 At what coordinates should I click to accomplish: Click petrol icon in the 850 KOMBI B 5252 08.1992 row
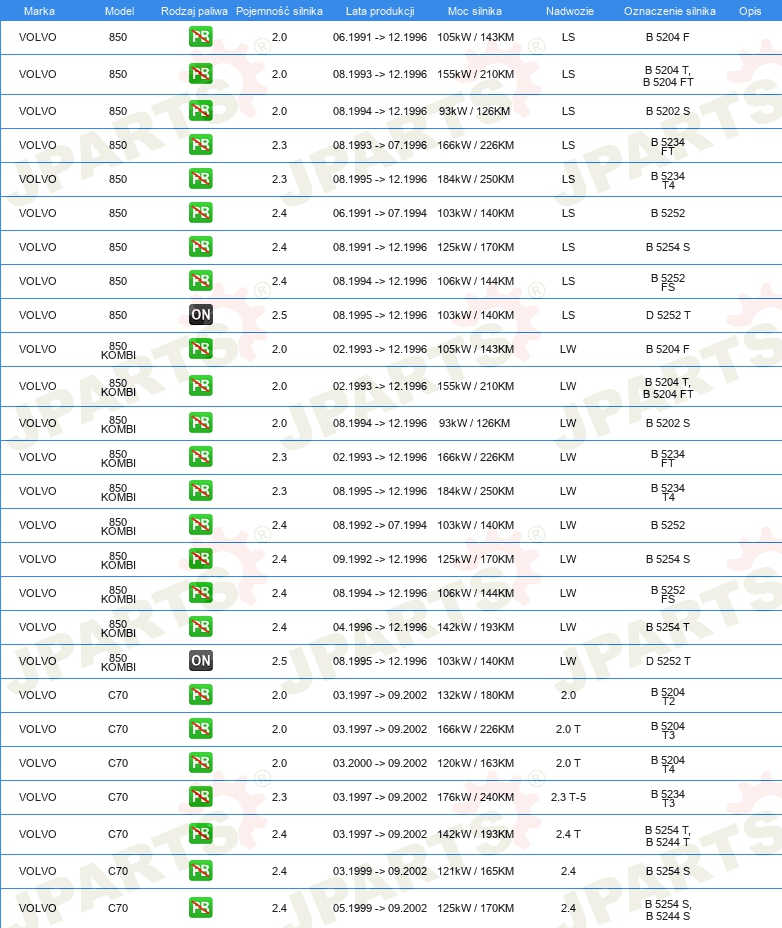pyautogui.click(x=201, y=525)
